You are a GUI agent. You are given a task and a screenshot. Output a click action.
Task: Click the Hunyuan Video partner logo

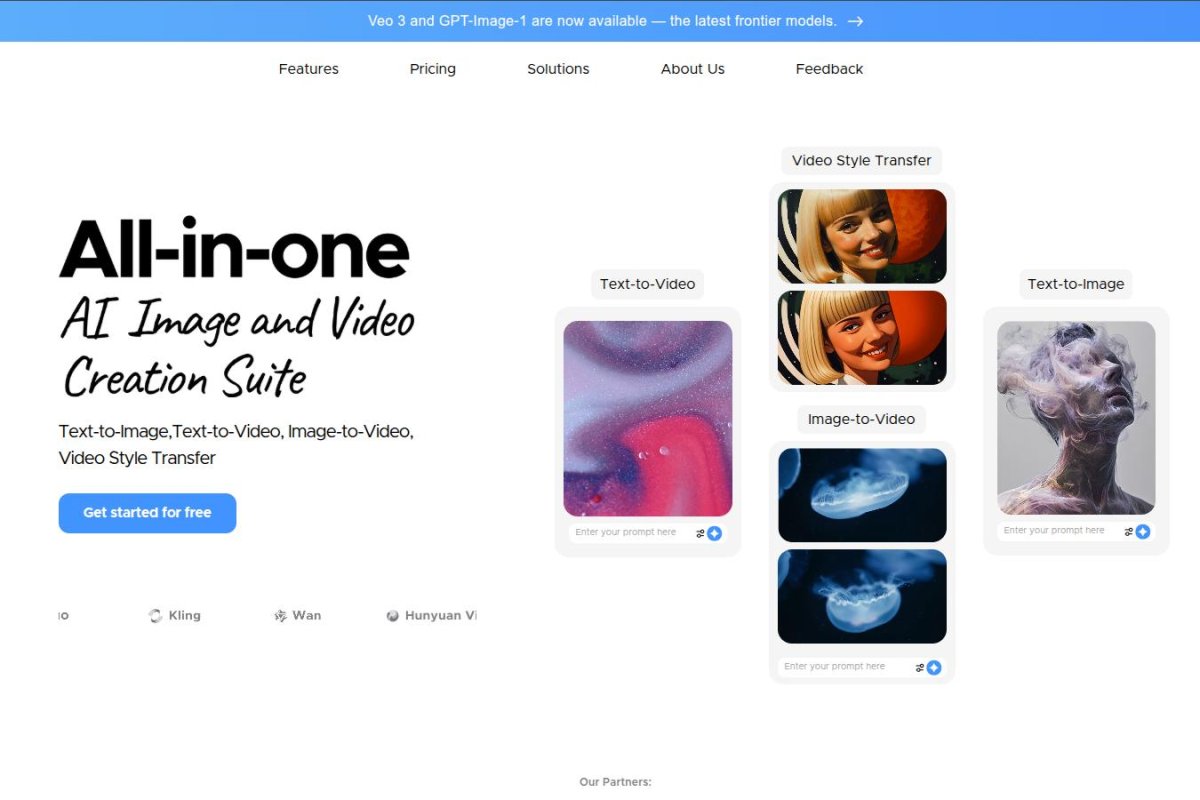(432, 615)
